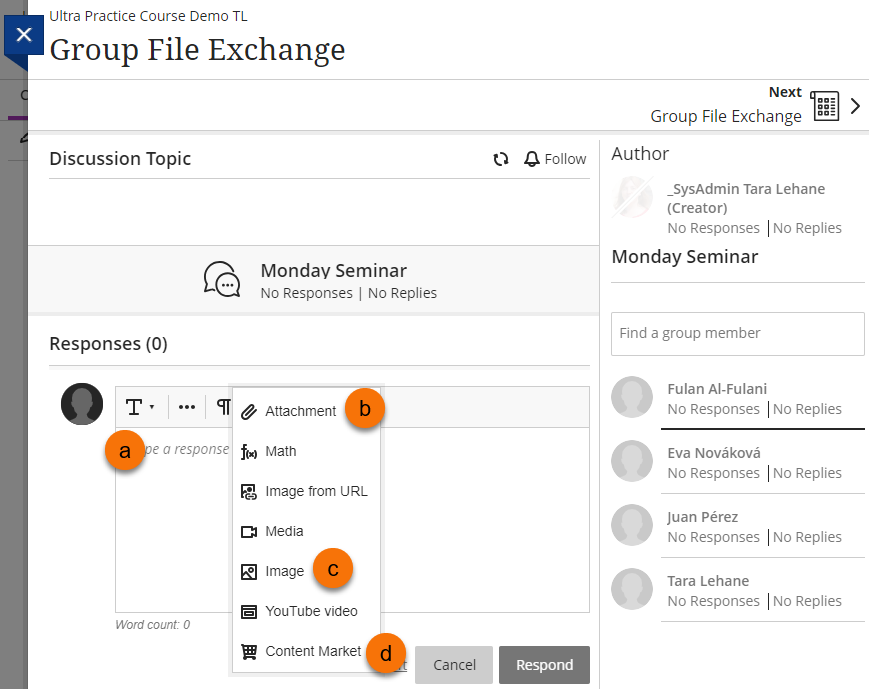Go to next item using chevron arrow
The image size is (869, 689).
tap(855, 106)
